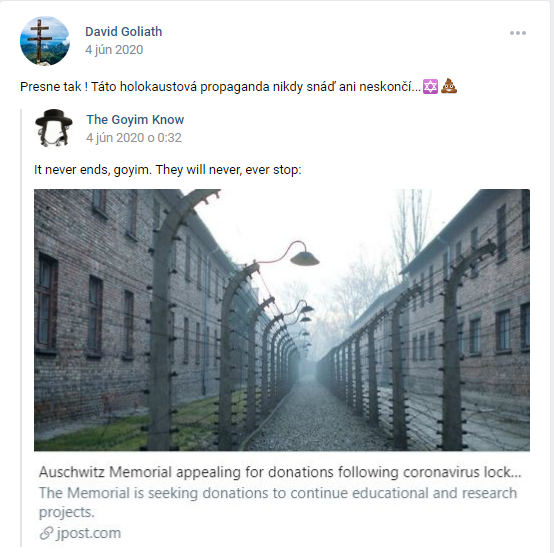Open the three-dot post options menu
The height and width of the screenshot is (553, 554).
[518, 33]
